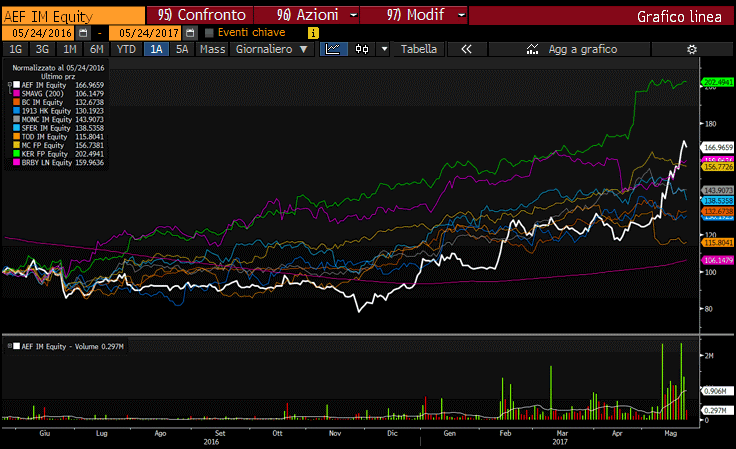The image size is (736, 449).
Task: Toggle the volume panel AEF IM Equity legend box
Action: pyautogui.click(x=16, y=346)
